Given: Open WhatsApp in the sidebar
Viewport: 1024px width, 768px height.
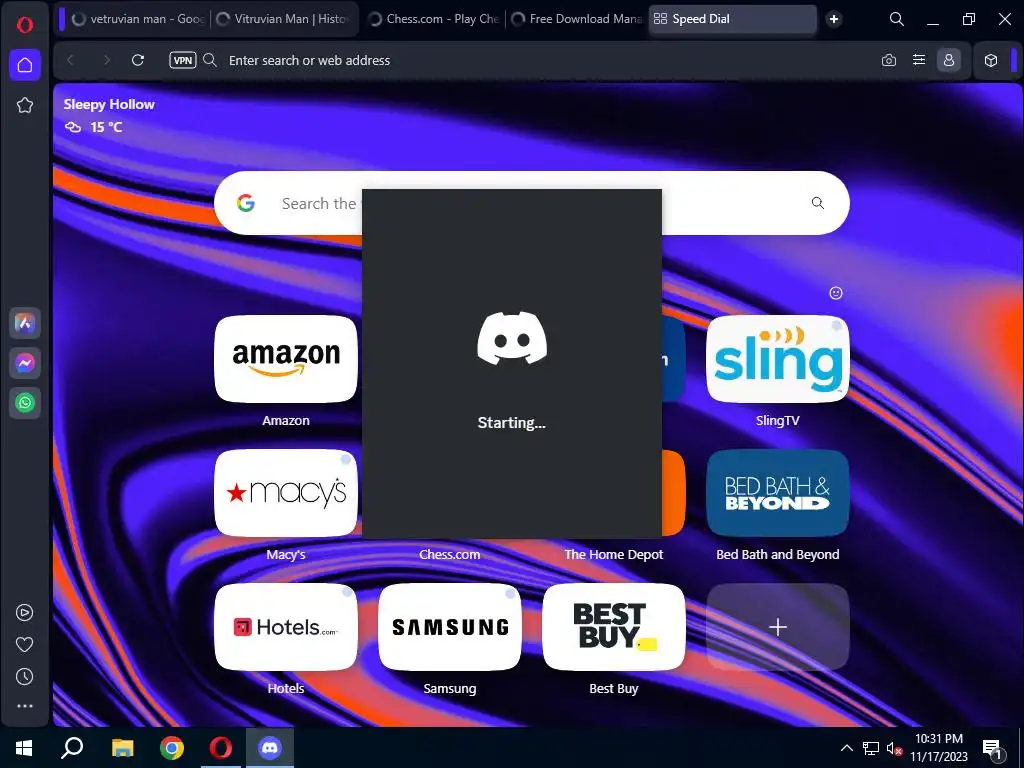Looking at the screenshot, I should pyautogui.click(x=25, y=402).
